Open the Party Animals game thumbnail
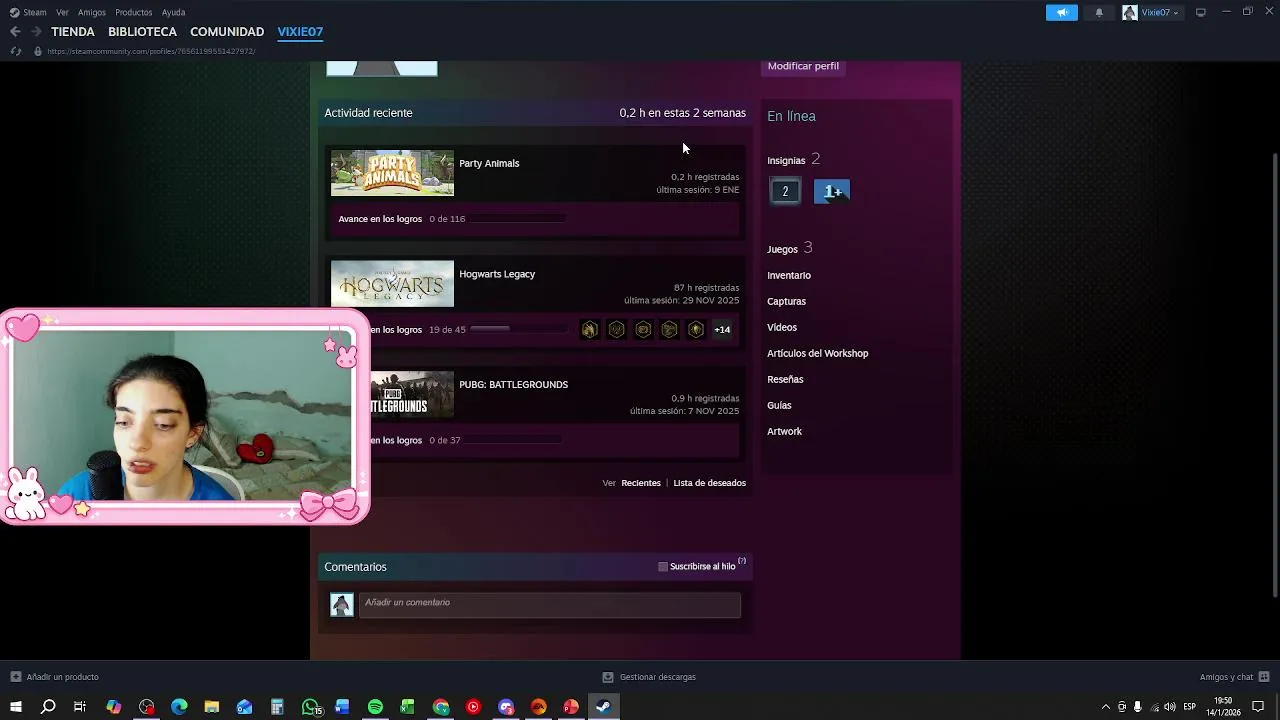This screenshot has width=1280, height=720. [392, 173]
